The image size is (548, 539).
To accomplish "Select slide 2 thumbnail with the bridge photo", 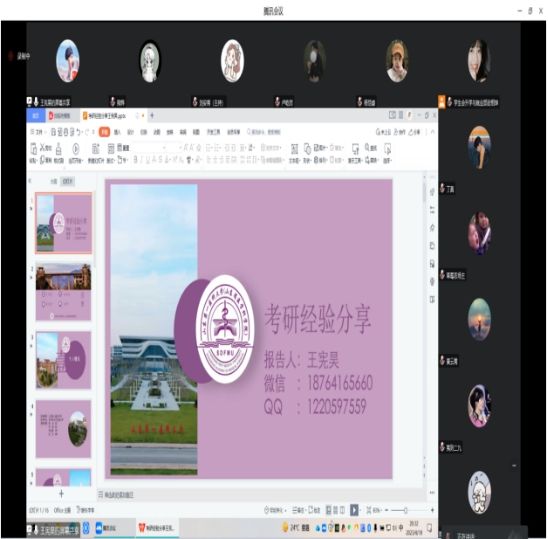I will pyautogui.click(x=63, y=292).
